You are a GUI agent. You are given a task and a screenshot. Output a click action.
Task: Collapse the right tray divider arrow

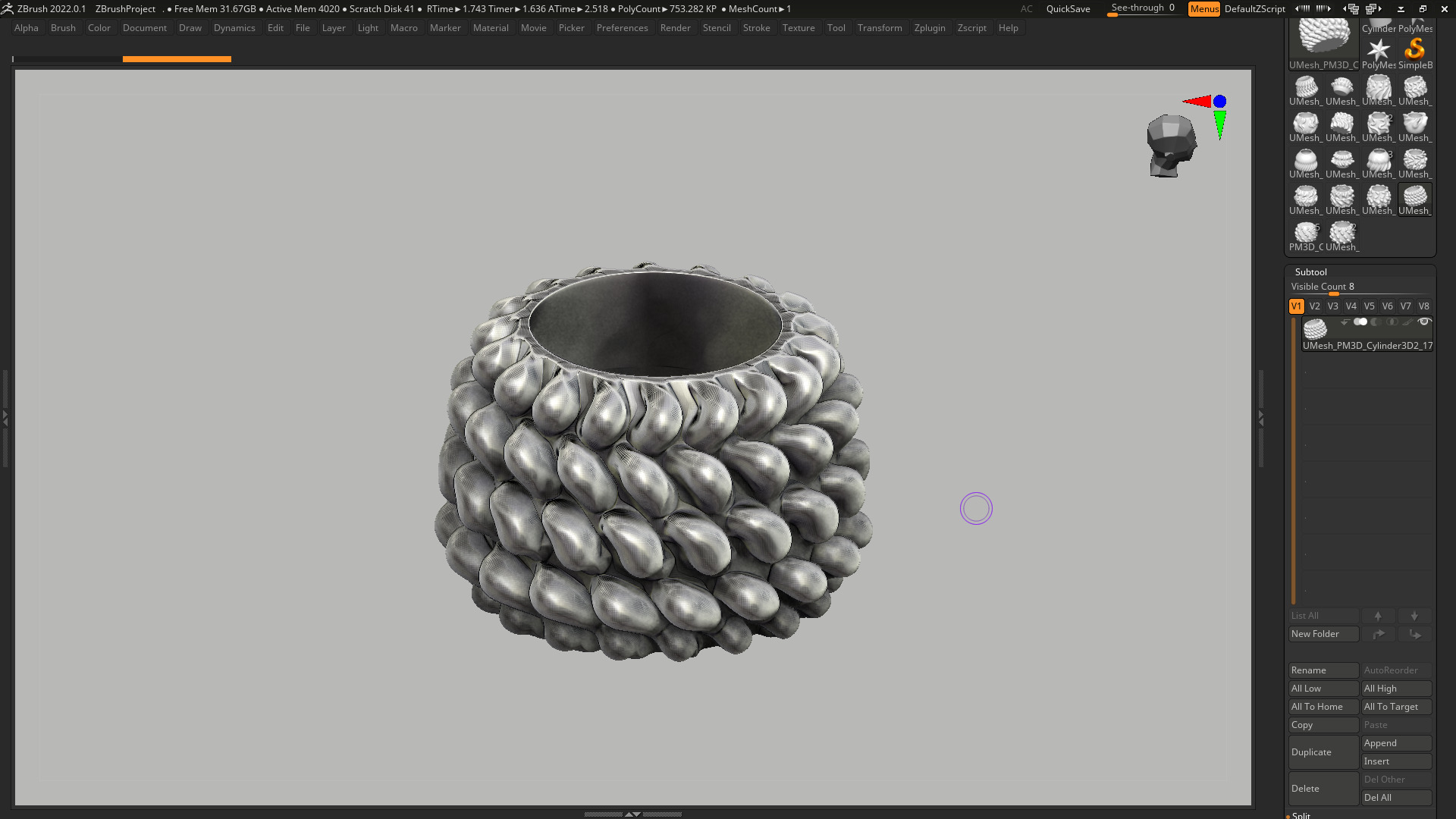(1261, 417)
